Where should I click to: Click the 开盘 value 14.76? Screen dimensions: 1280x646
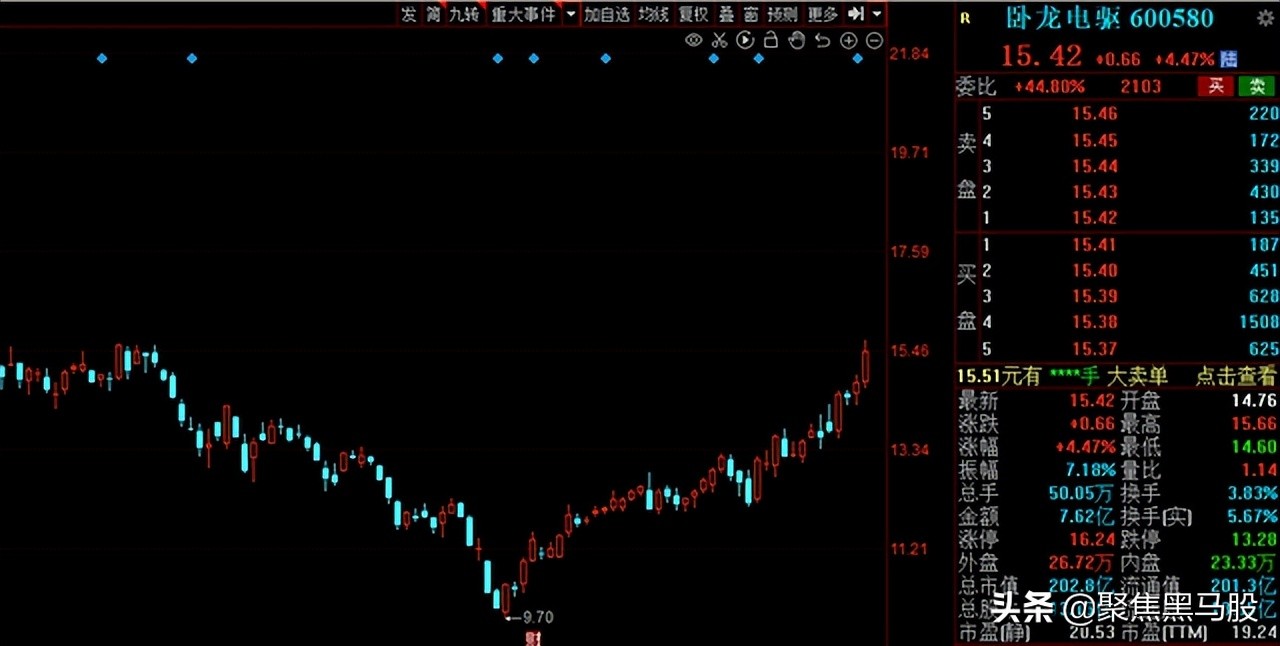tap(1254, 401)
